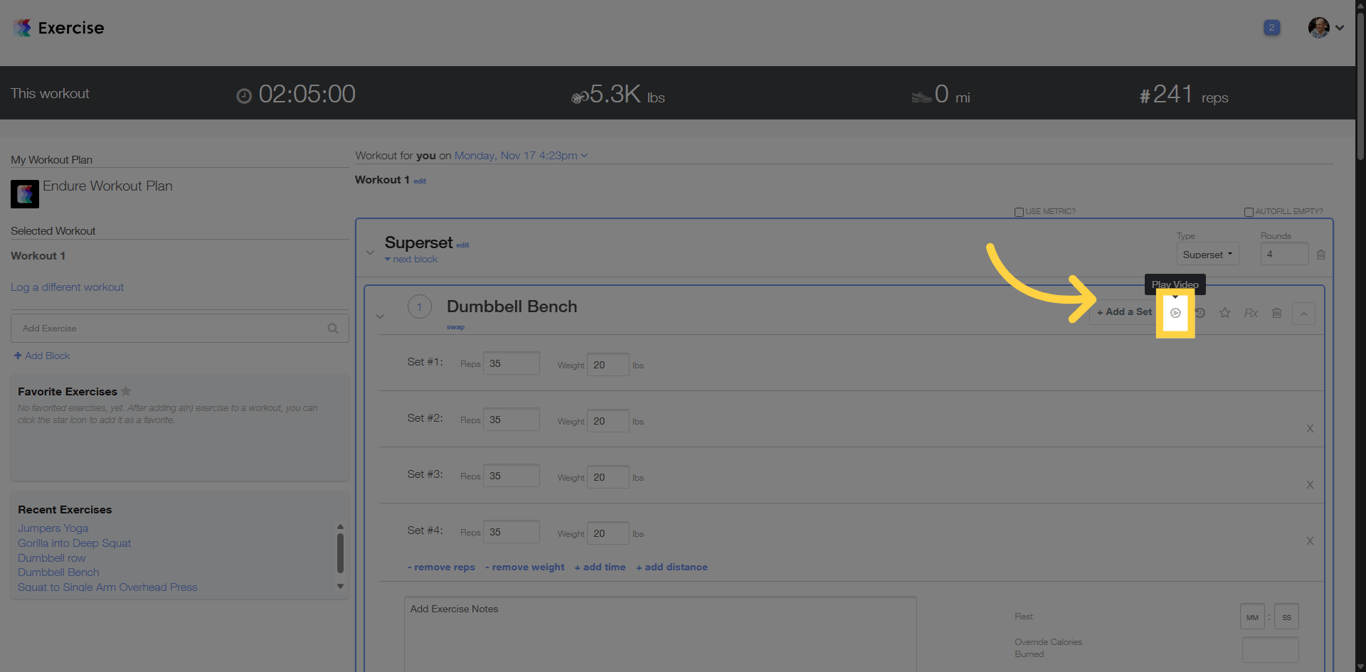Open the Superset type dropdown

click(x=1208, y=255)
